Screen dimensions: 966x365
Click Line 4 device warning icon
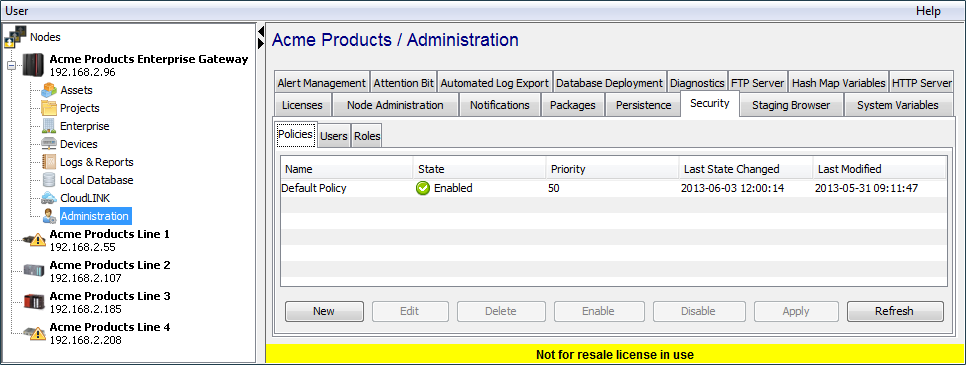click(x=34, y=333)
